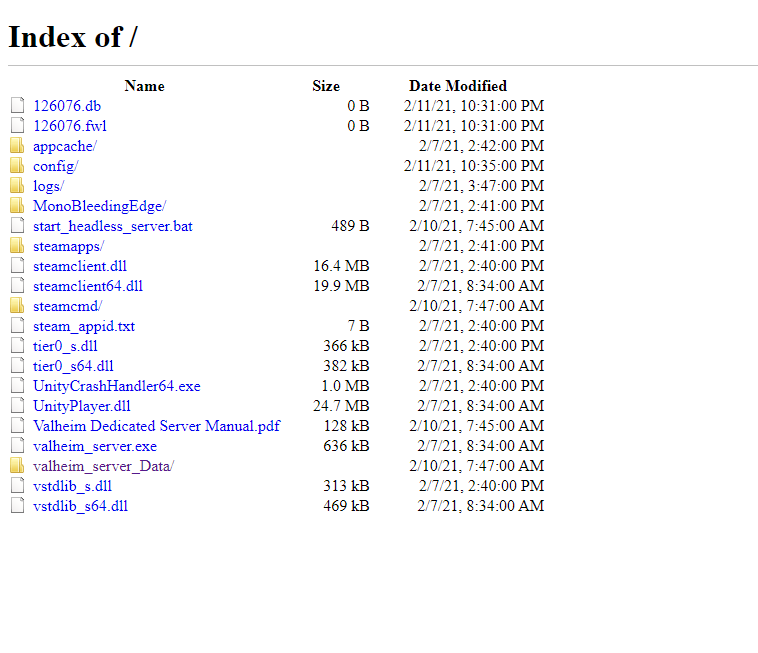Click the 636 kB size value
The image size is (758, 653).
(x=347, y=446)
